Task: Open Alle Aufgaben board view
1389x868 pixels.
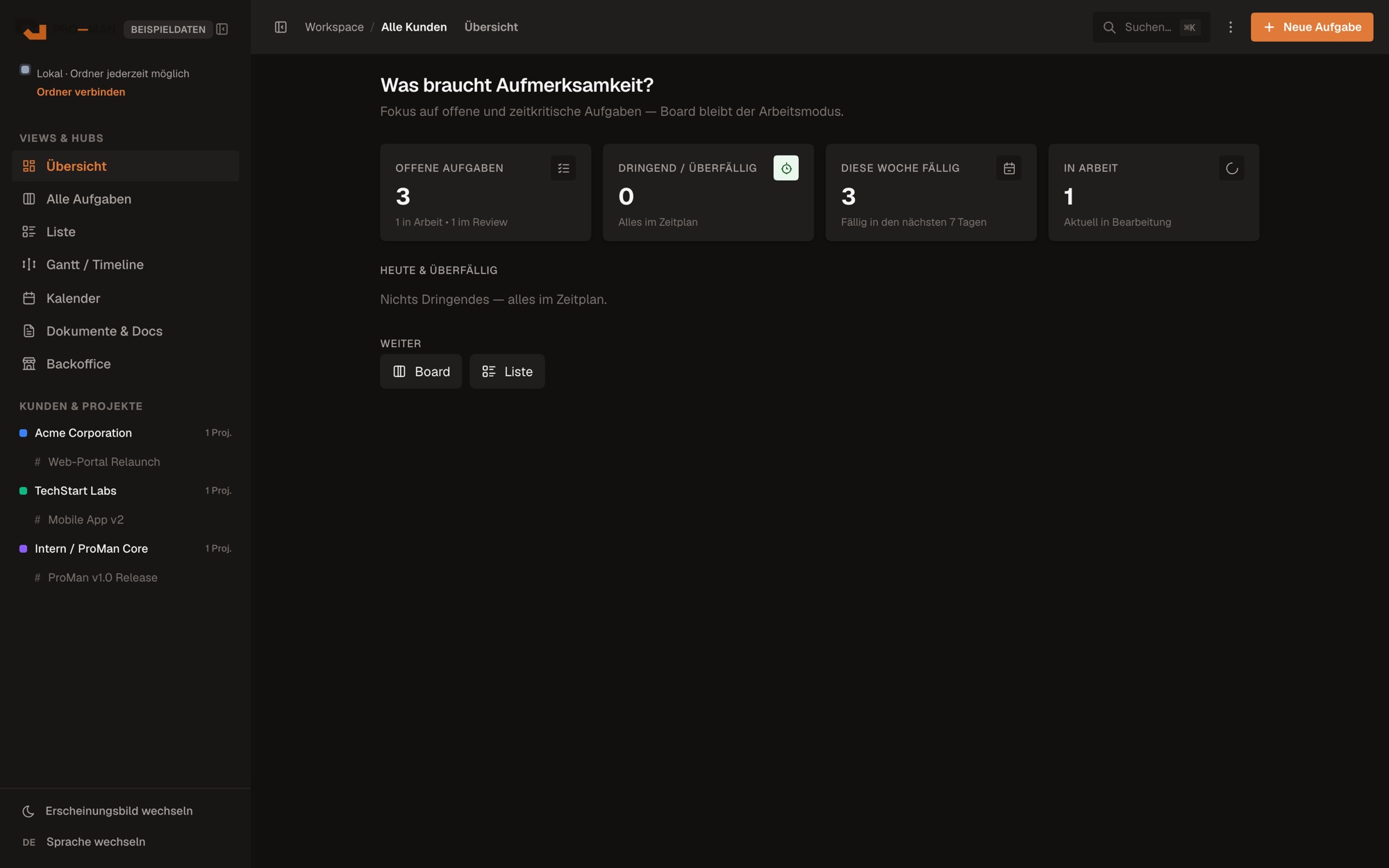Action: tap(126, 199)
